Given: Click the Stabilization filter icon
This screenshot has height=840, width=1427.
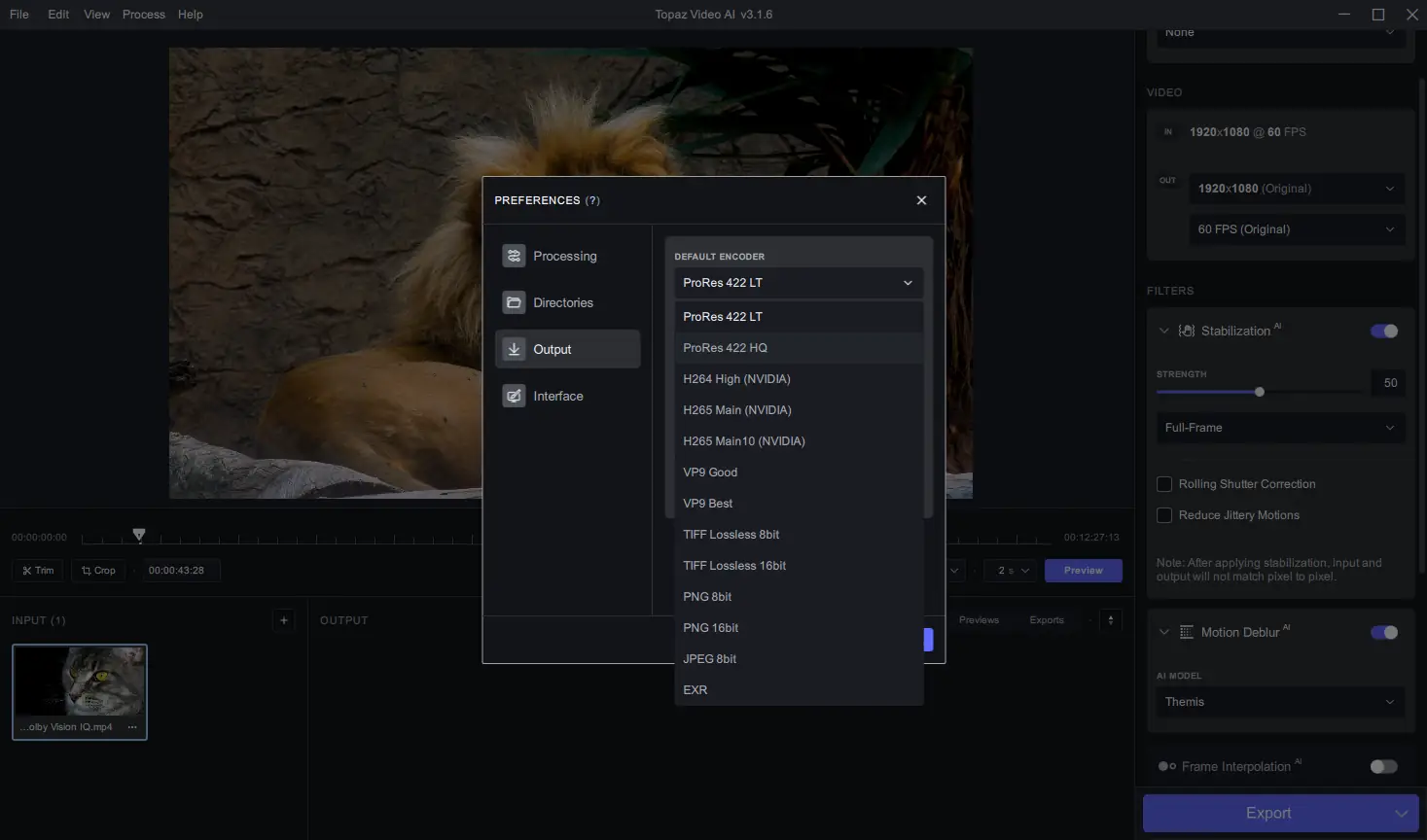Looking at the screenshot, I should (1187, 332).
